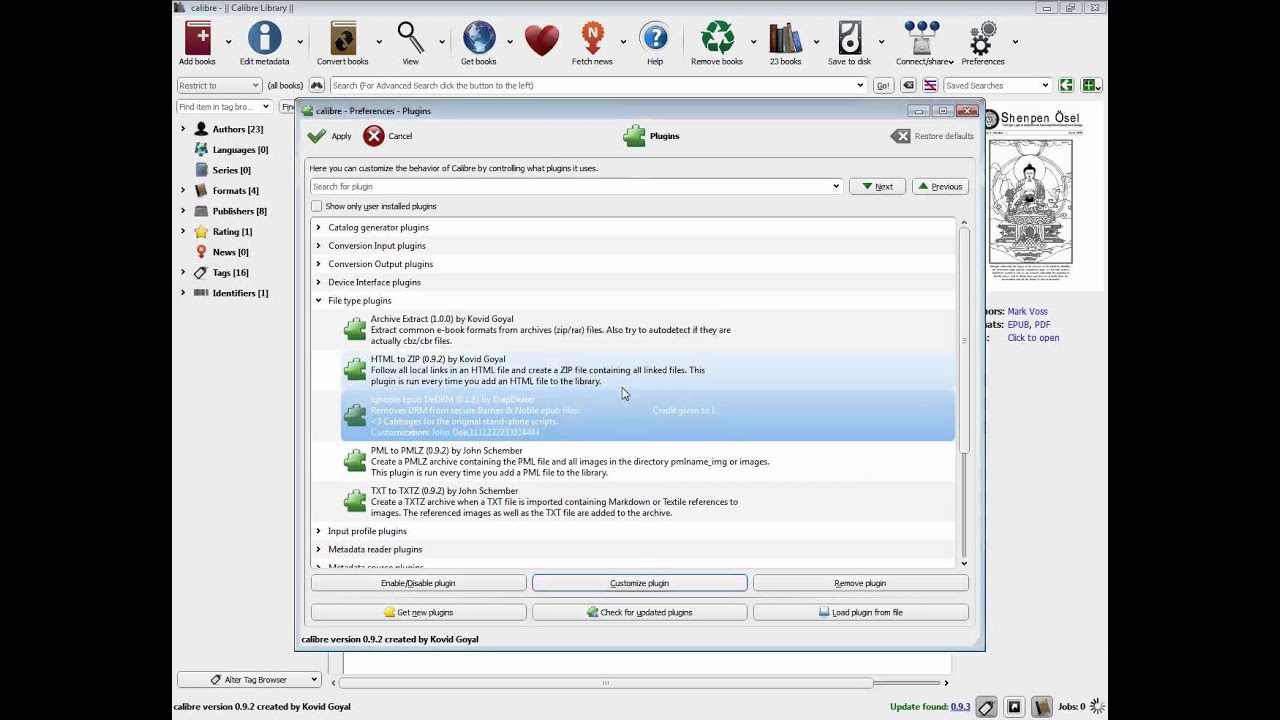The height and width of the screenshot is (720, 1280).
Task: Select the Ignoble Epub DeDRM plugin row
Action: coord(648,415)
